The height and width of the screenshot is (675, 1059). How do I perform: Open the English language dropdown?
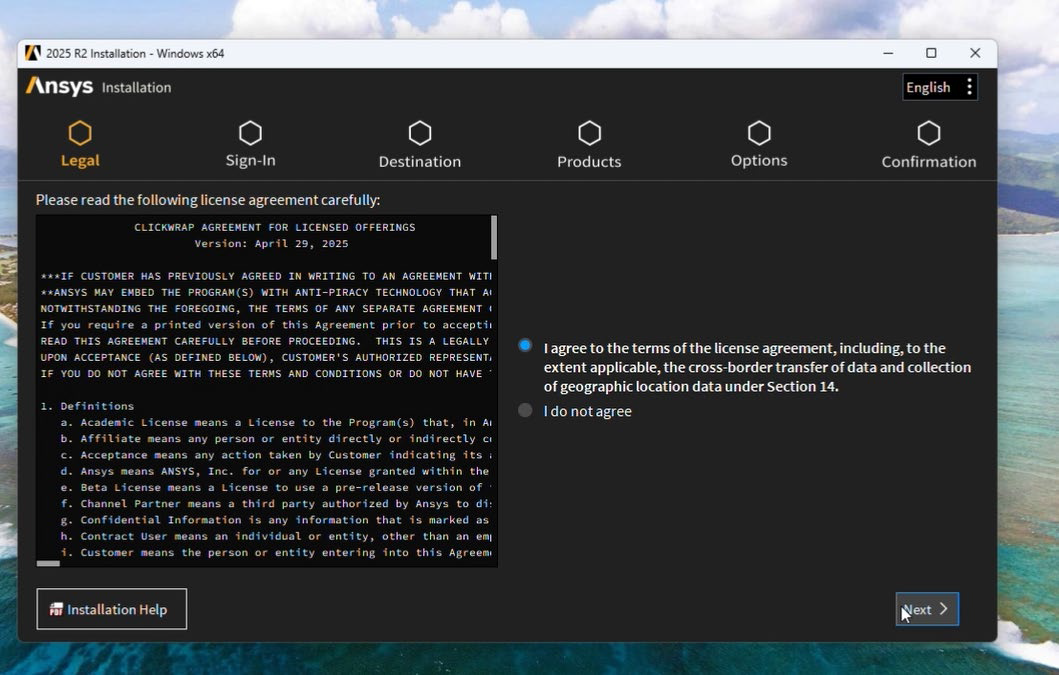coord(928,87)
